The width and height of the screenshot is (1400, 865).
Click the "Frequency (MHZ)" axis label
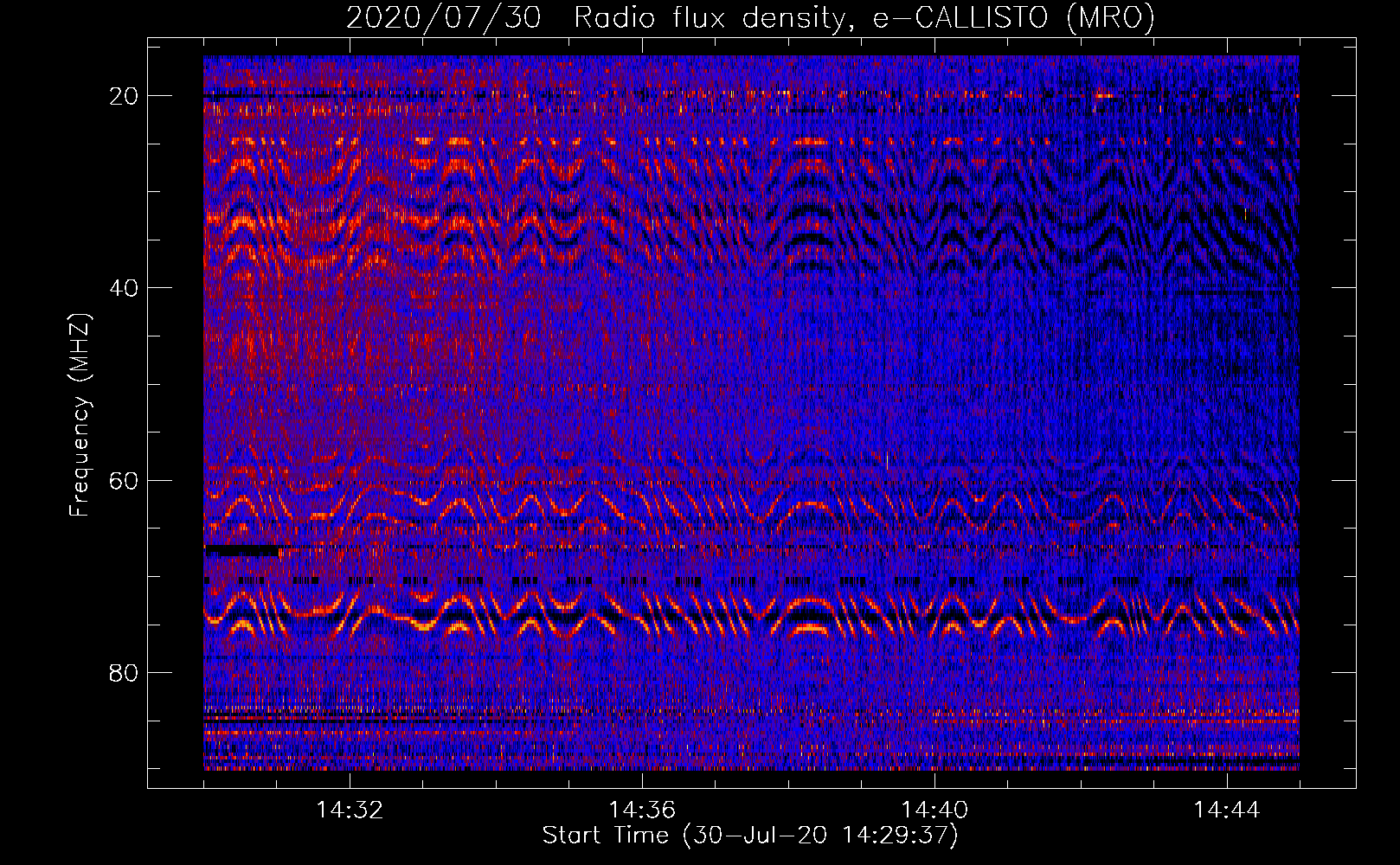tap(79, 416)
